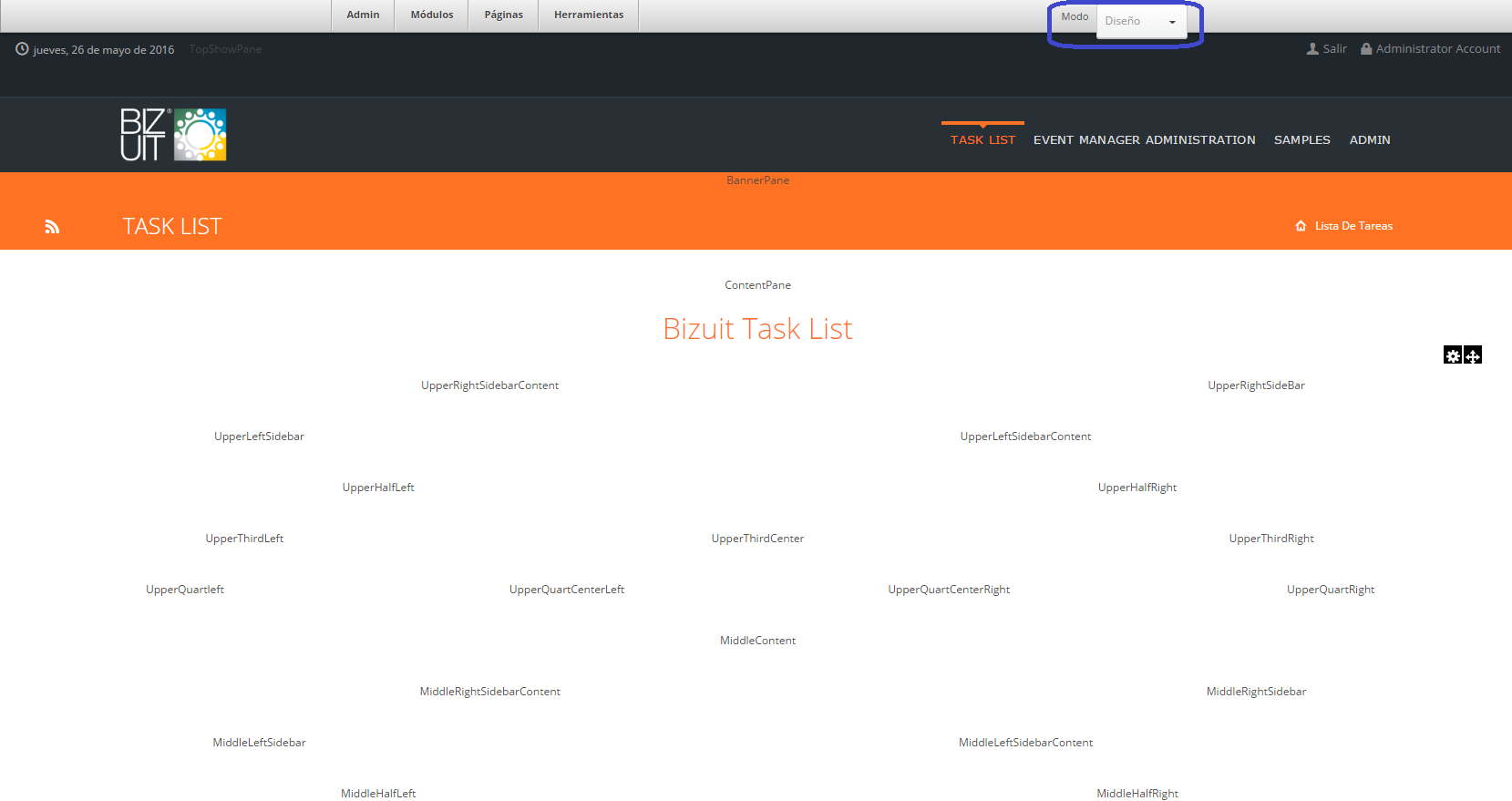Screen dimensions: 1512x801
Task: Click the UpperThirdLeft pane label
Action: pos(244,539)
